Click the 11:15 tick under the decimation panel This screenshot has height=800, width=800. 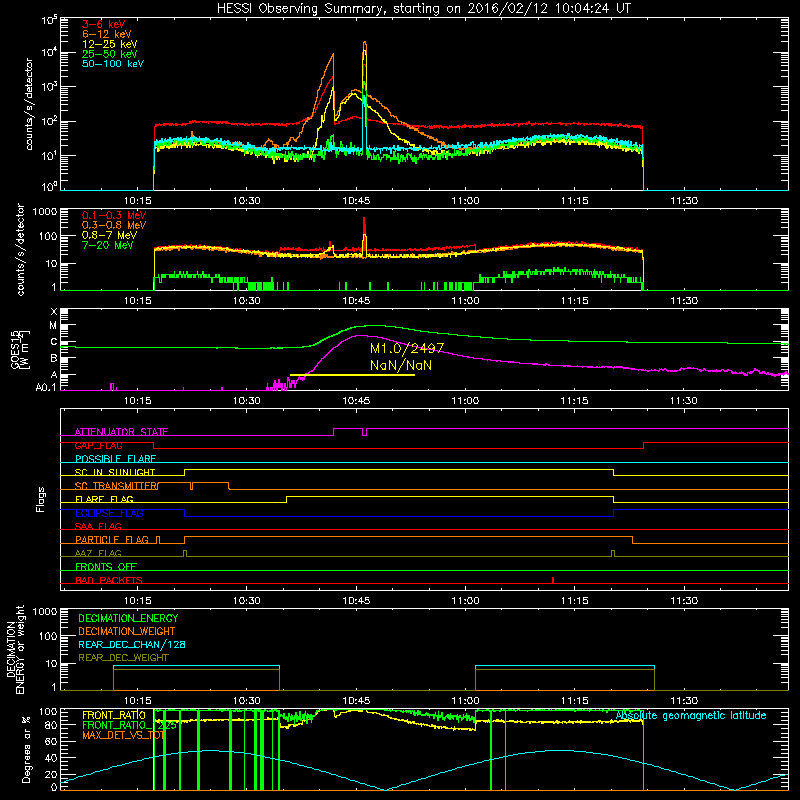tap(574, 701)
